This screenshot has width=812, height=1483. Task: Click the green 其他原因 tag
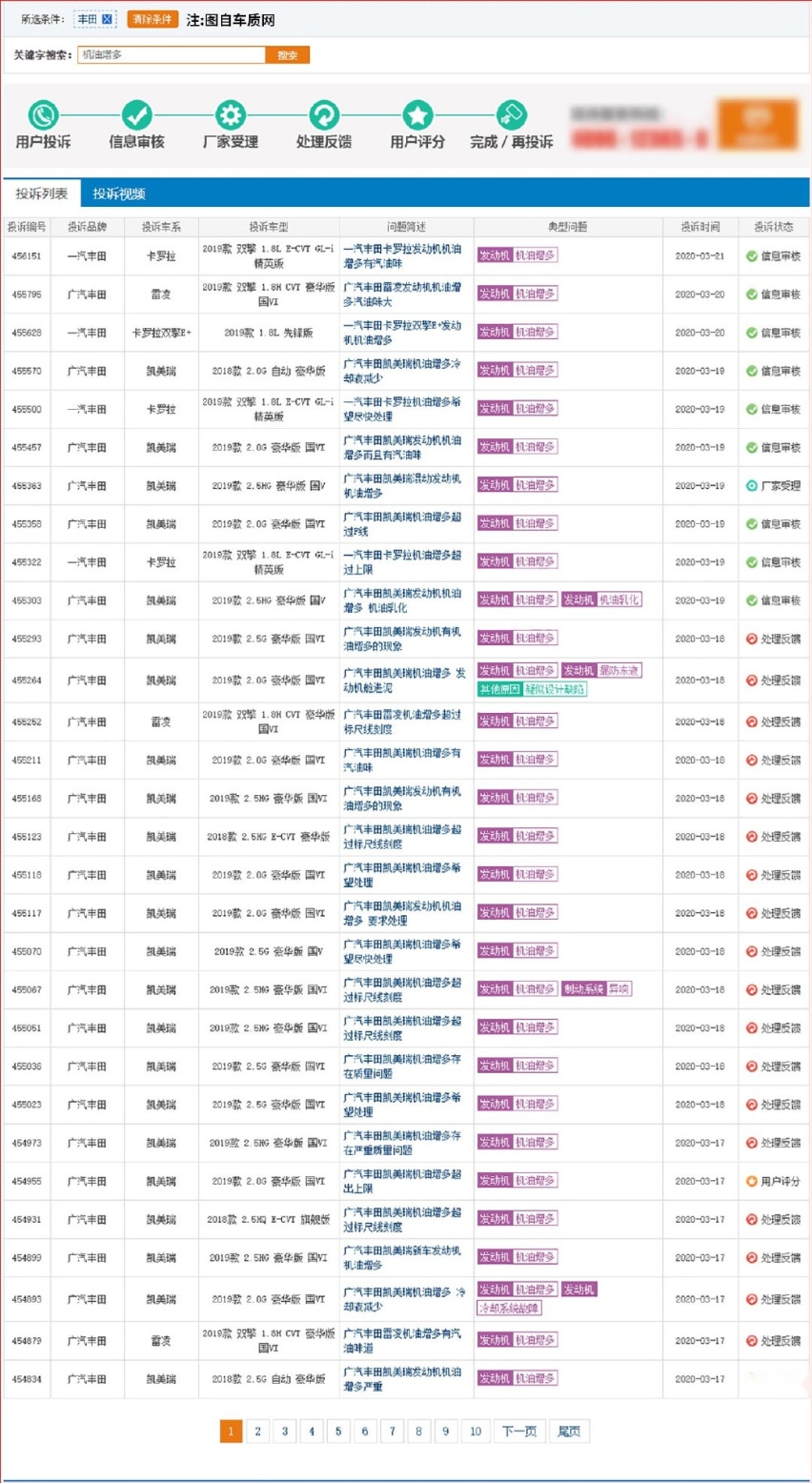(499, 689)
